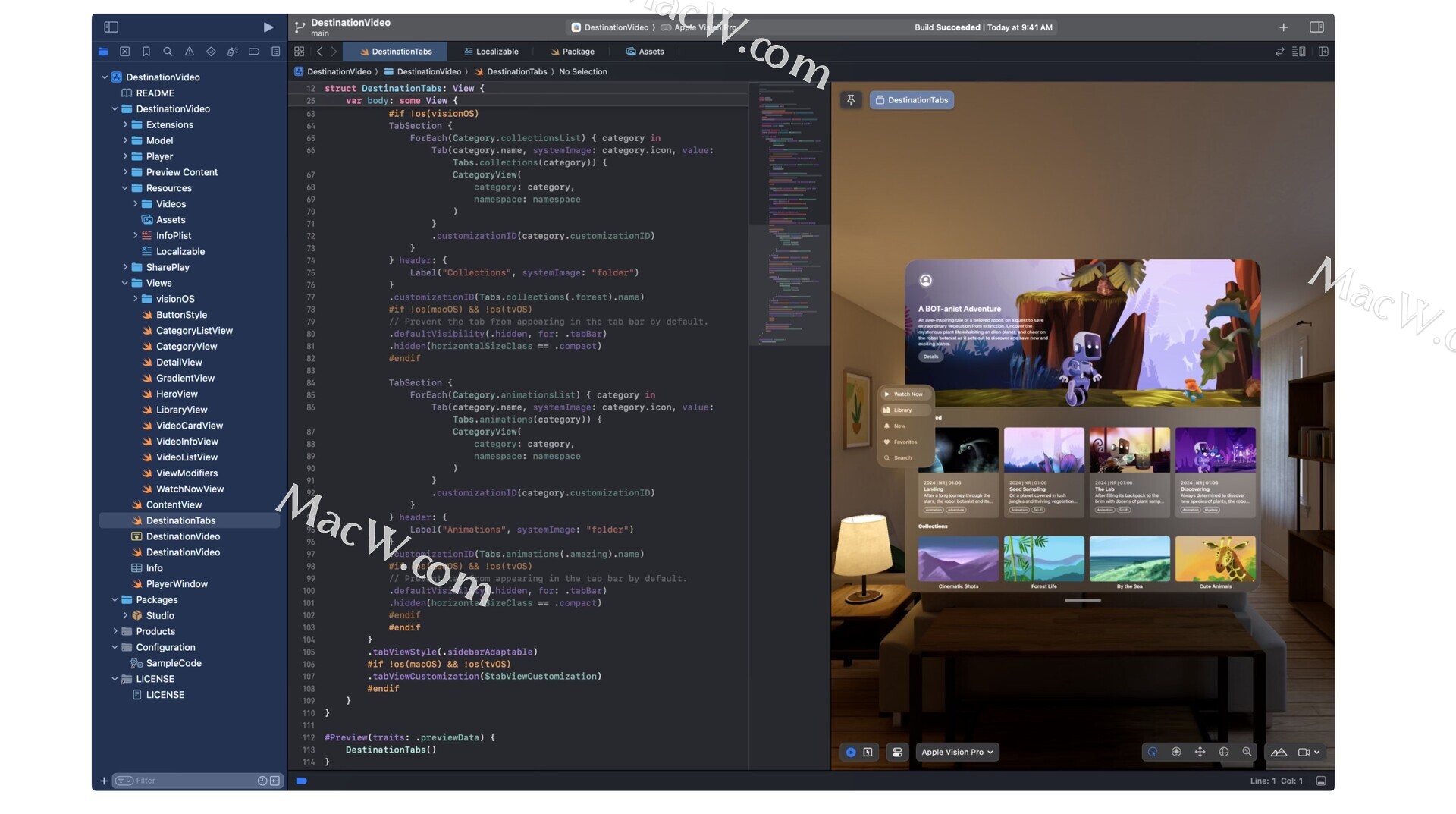
Task: Open the Project navigator folder icon
Action: click(x=103, y=52)
